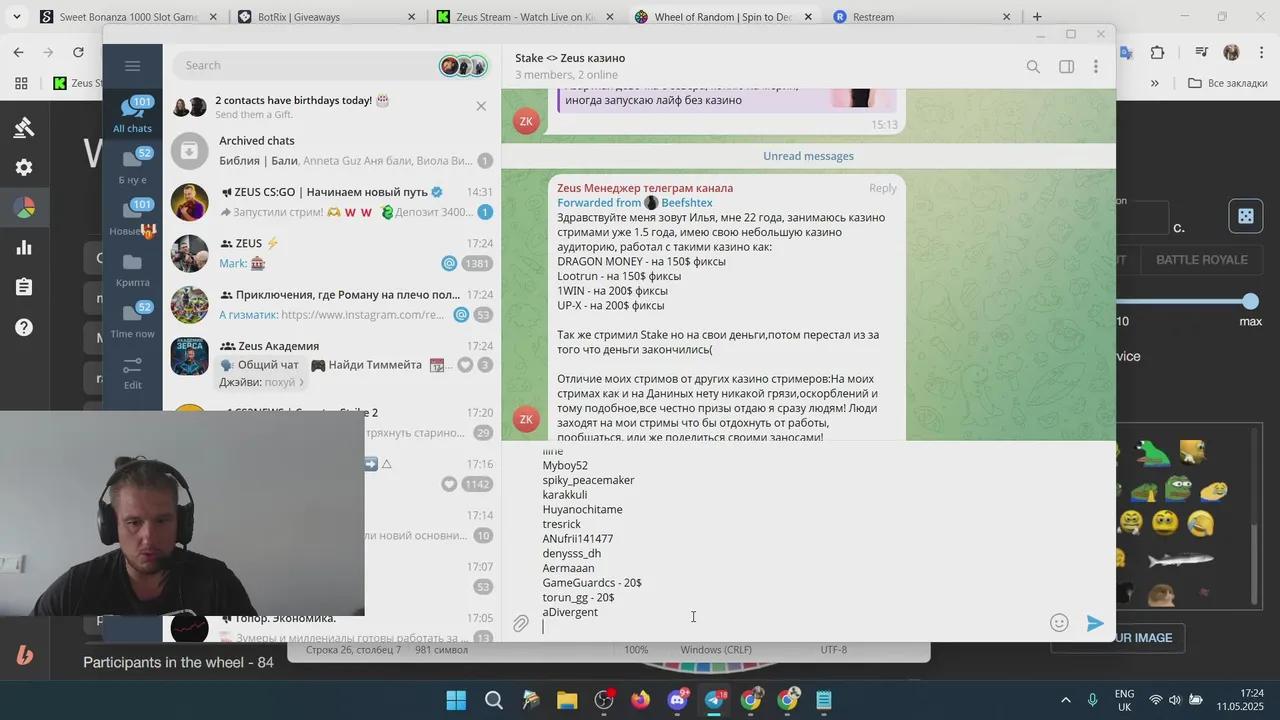Image resolution: width=1280 pixels, height=720 pixels.
Task: Open the bar chart statistics icon
Action: [24, 248]
